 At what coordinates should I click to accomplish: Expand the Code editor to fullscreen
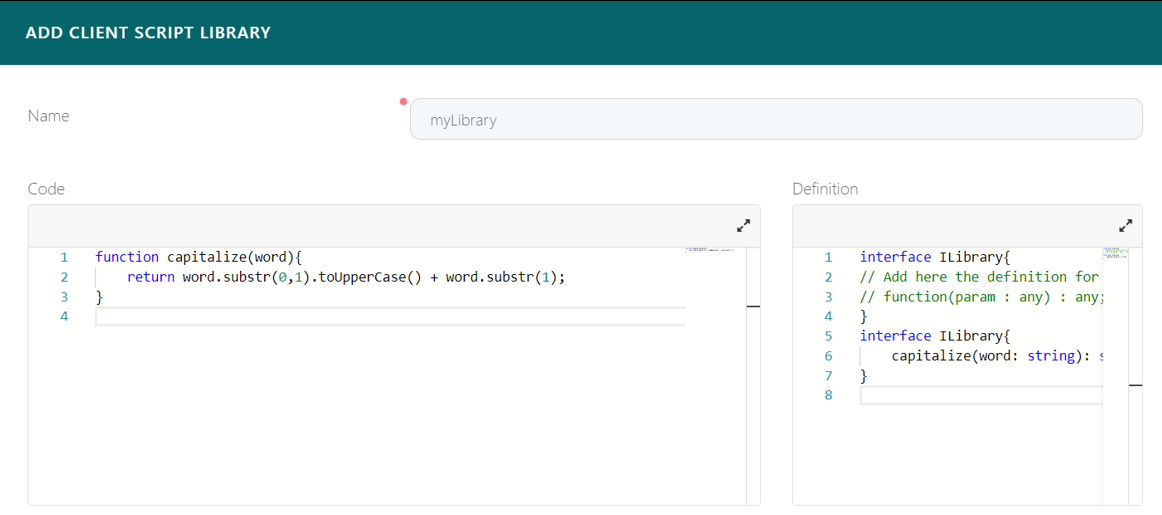click(743, 226)
